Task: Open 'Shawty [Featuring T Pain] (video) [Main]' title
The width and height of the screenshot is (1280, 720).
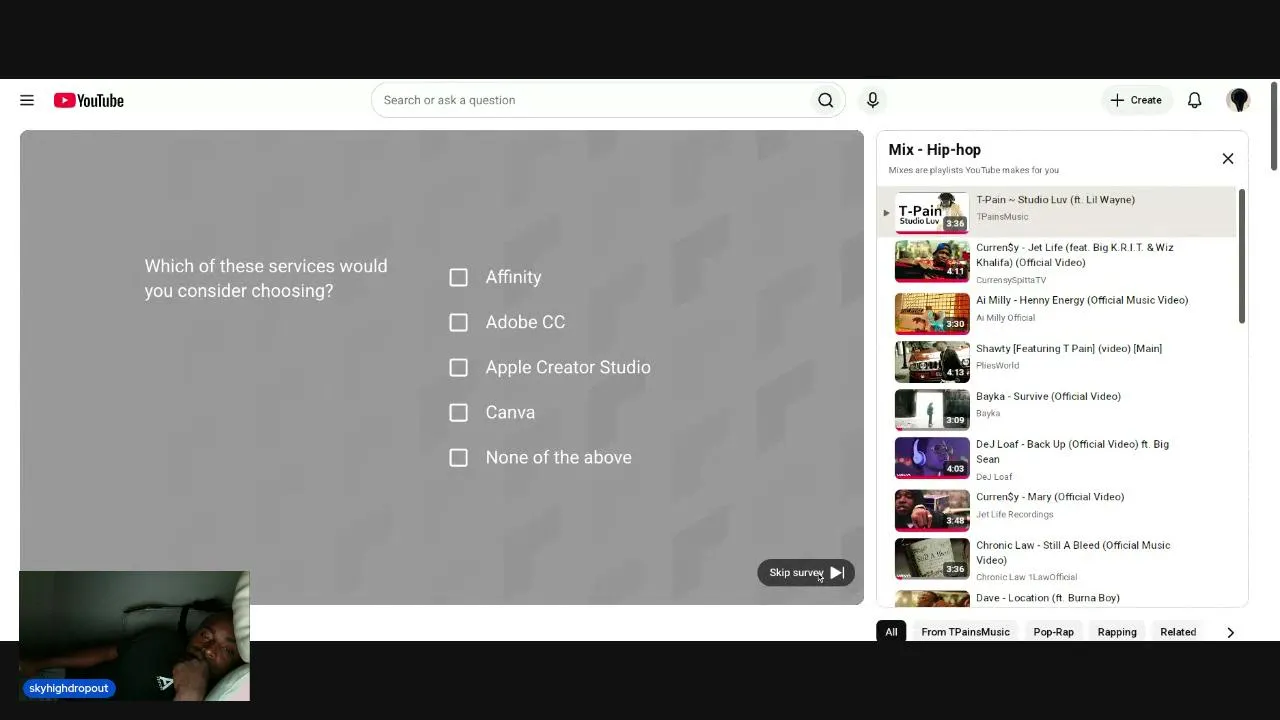Action: point(1069,349)
